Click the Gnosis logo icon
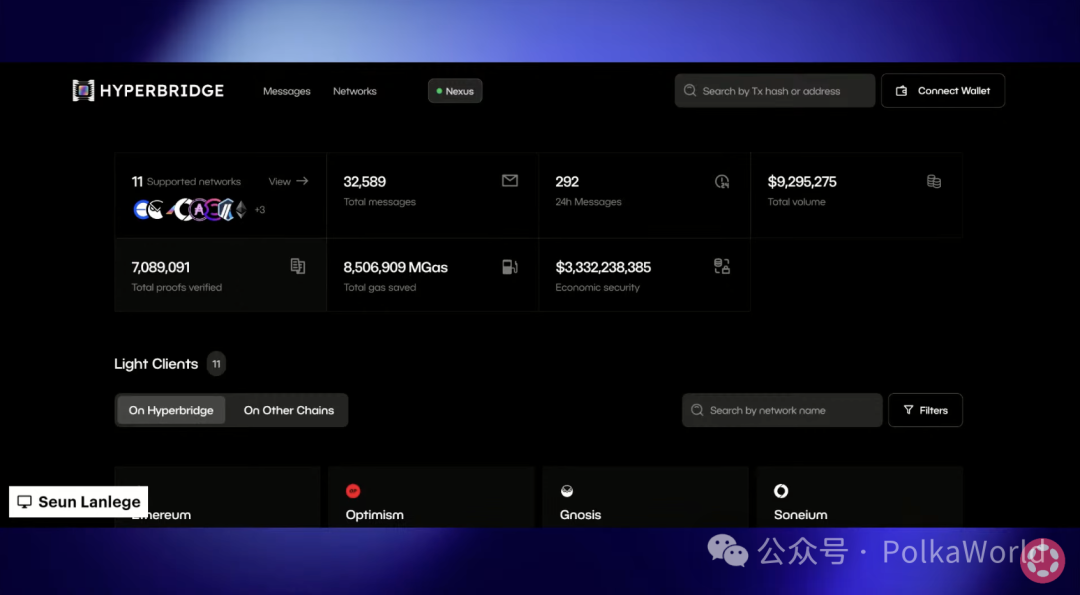 tap(567, 491)
